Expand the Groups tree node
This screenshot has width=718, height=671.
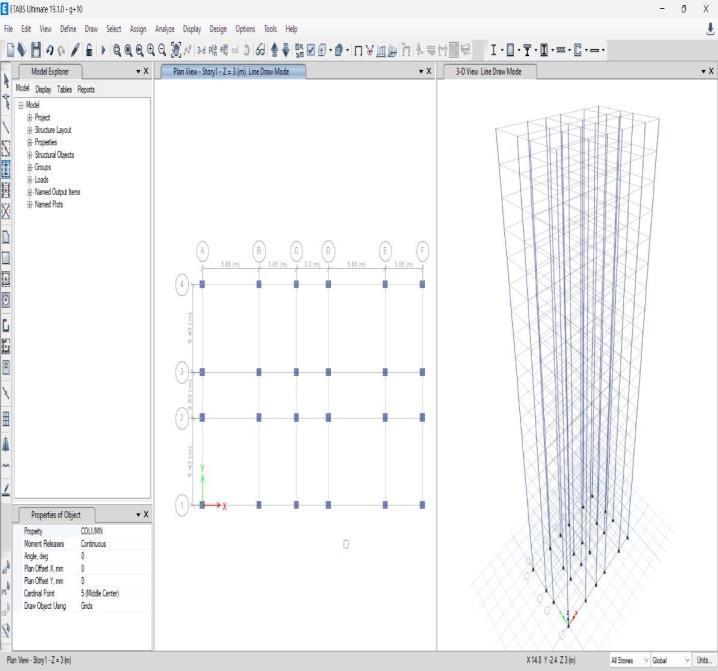[x=30, y=167]
